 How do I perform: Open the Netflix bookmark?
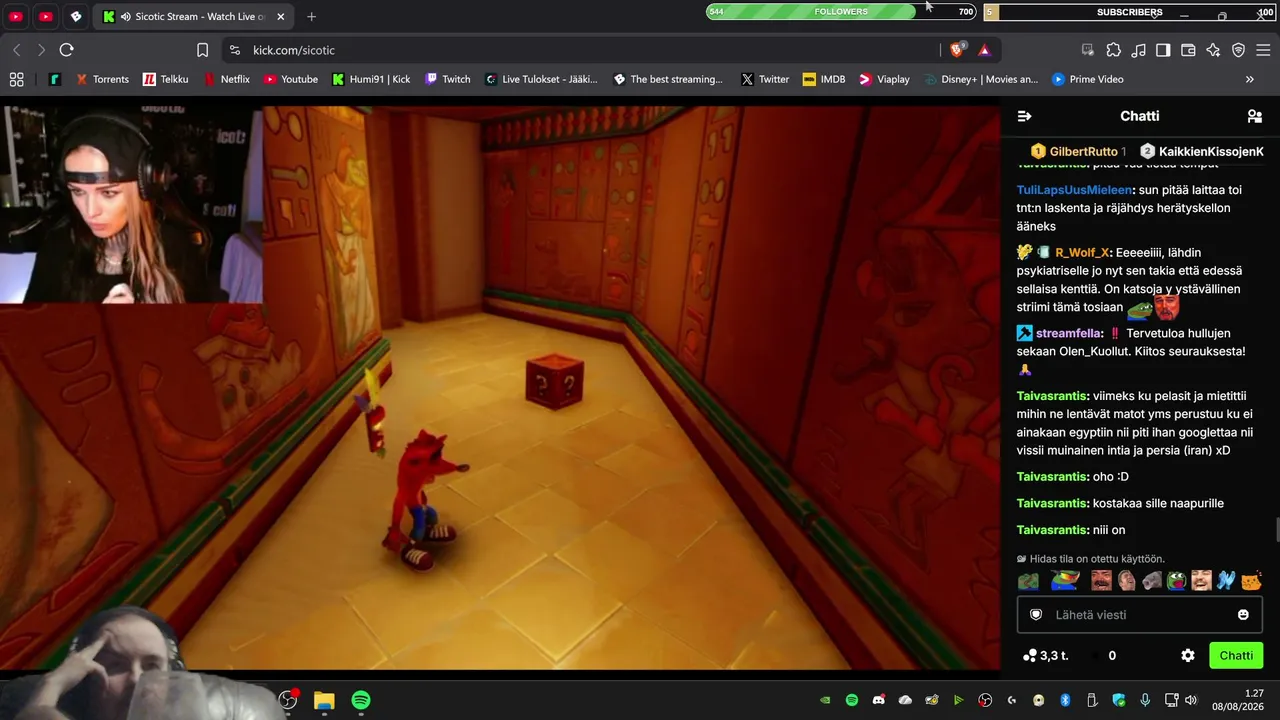coord(226,79)
